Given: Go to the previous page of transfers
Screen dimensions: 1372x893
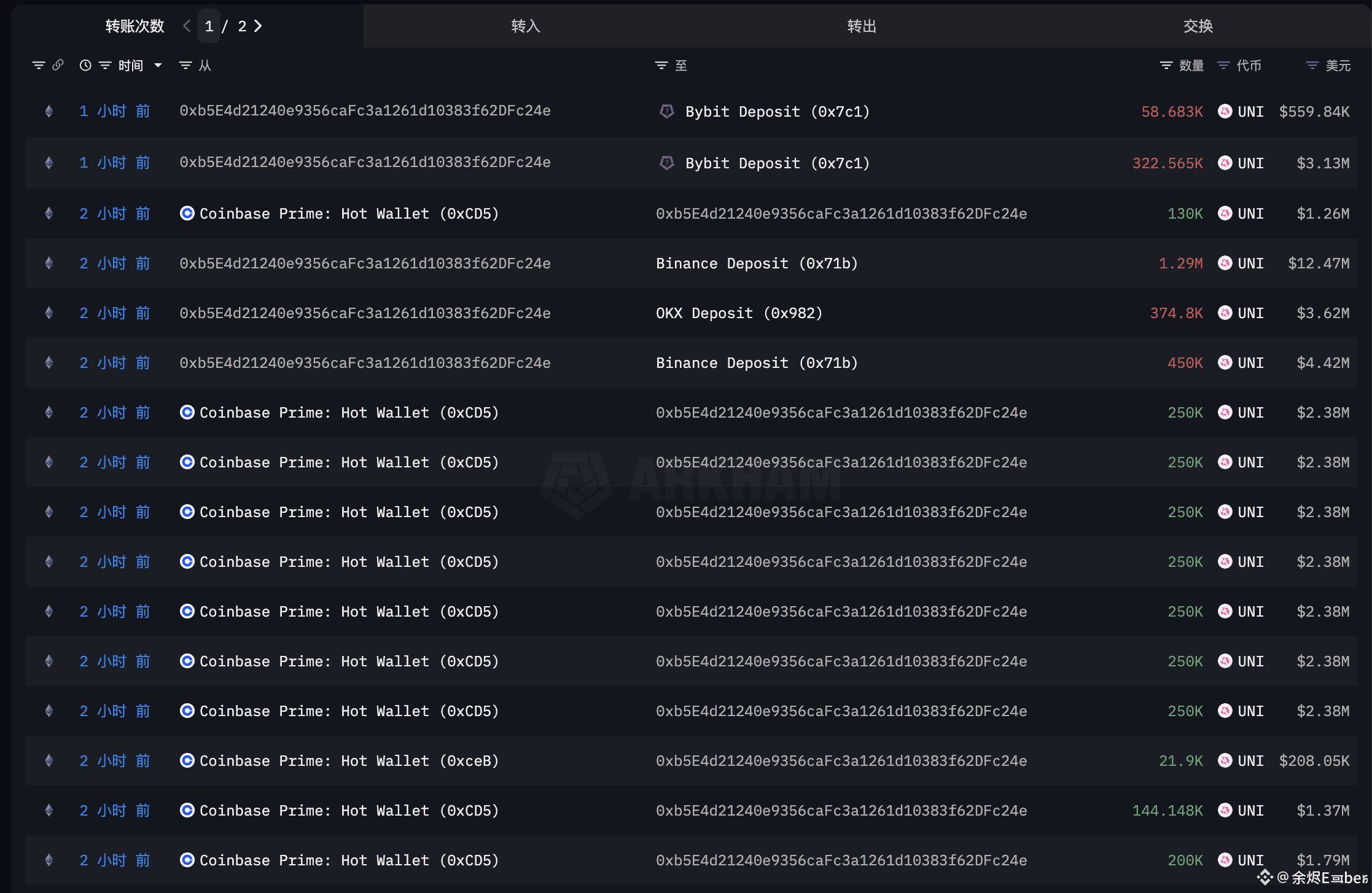Looking at the screenshot, I should tap(187, 26).
